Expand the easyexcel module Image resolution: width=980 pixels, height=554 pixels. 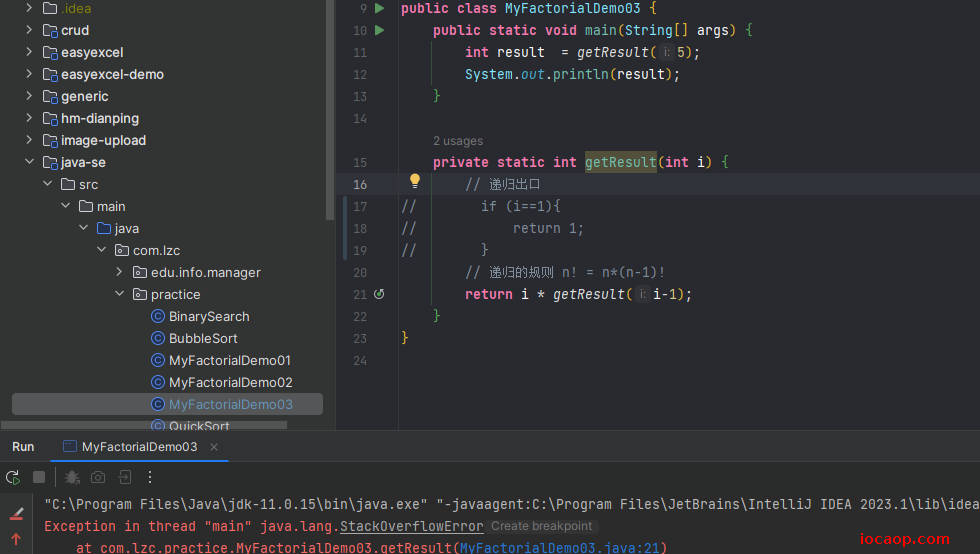(29, 52)
